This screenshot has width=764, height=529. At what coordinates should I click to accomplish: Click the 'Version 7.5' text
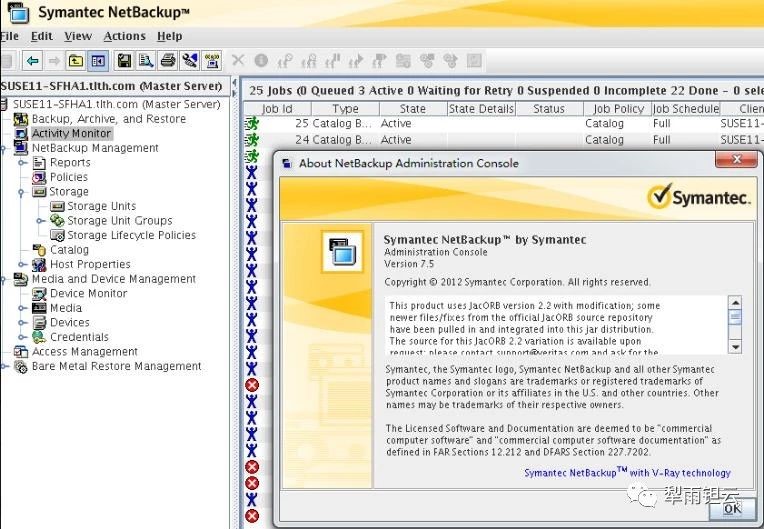pyautogui.click(x=409, y=264)
